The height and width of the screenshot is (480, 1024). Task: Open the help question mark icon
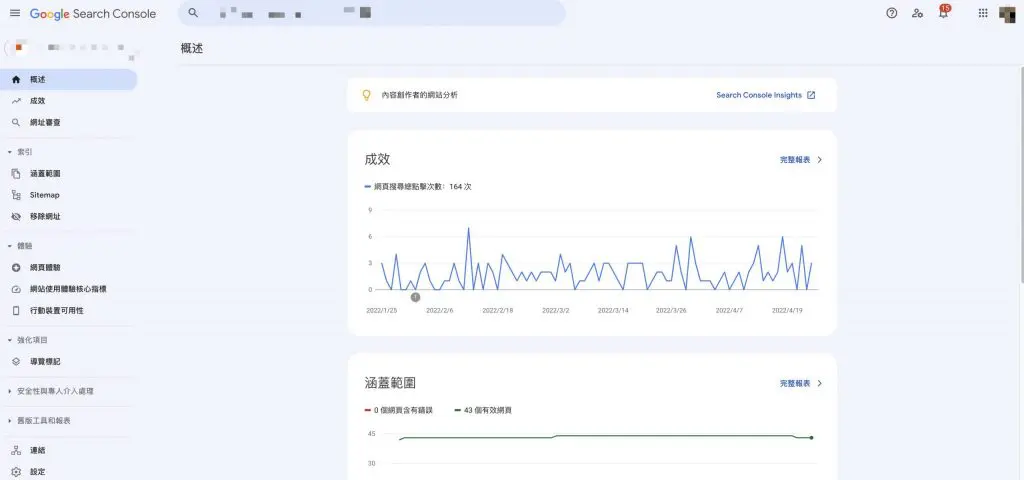point(891,13)
